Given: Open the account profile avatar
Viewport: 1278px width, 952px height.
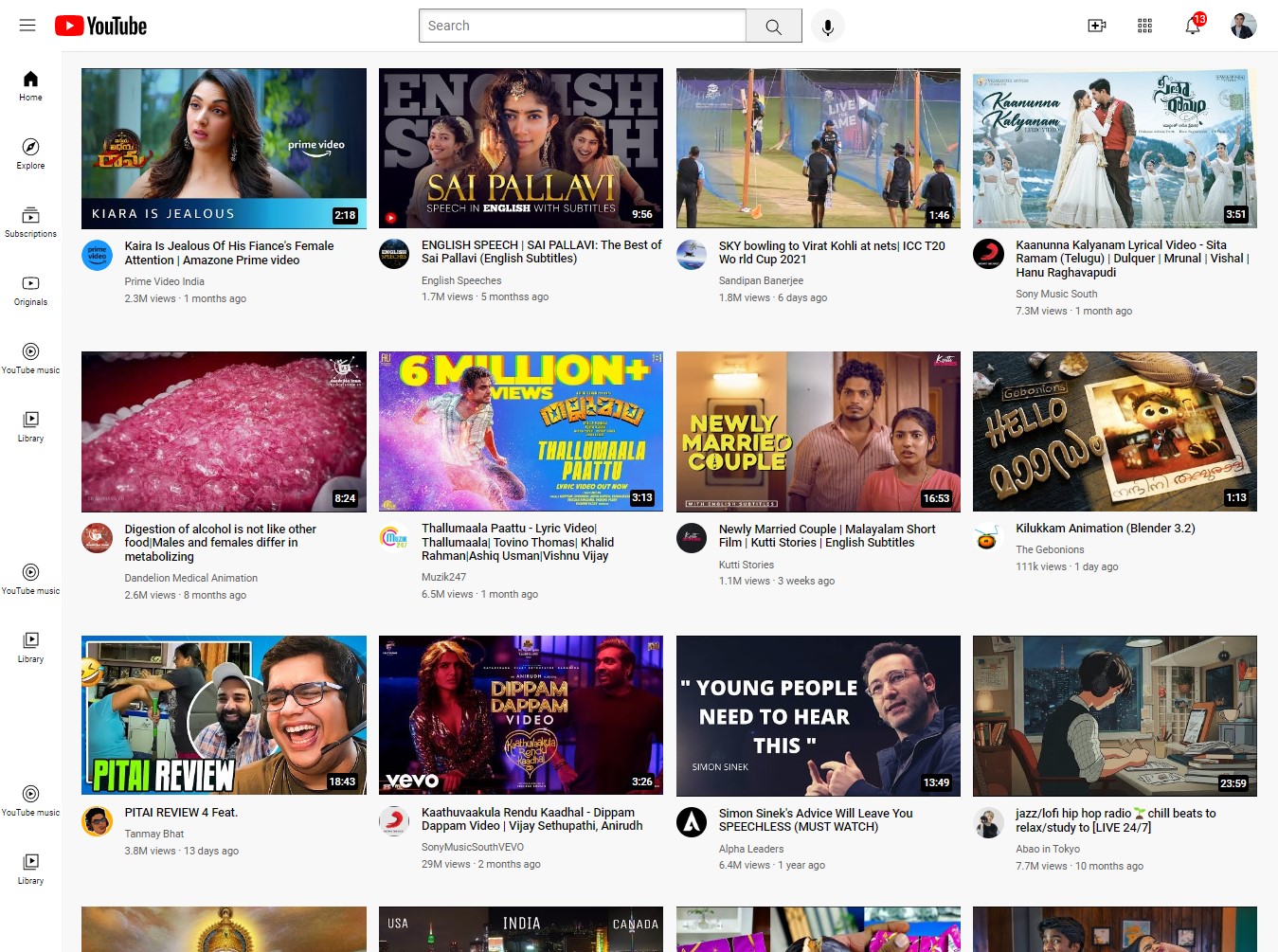Looking at the screenshot, I should point(1243,26).
